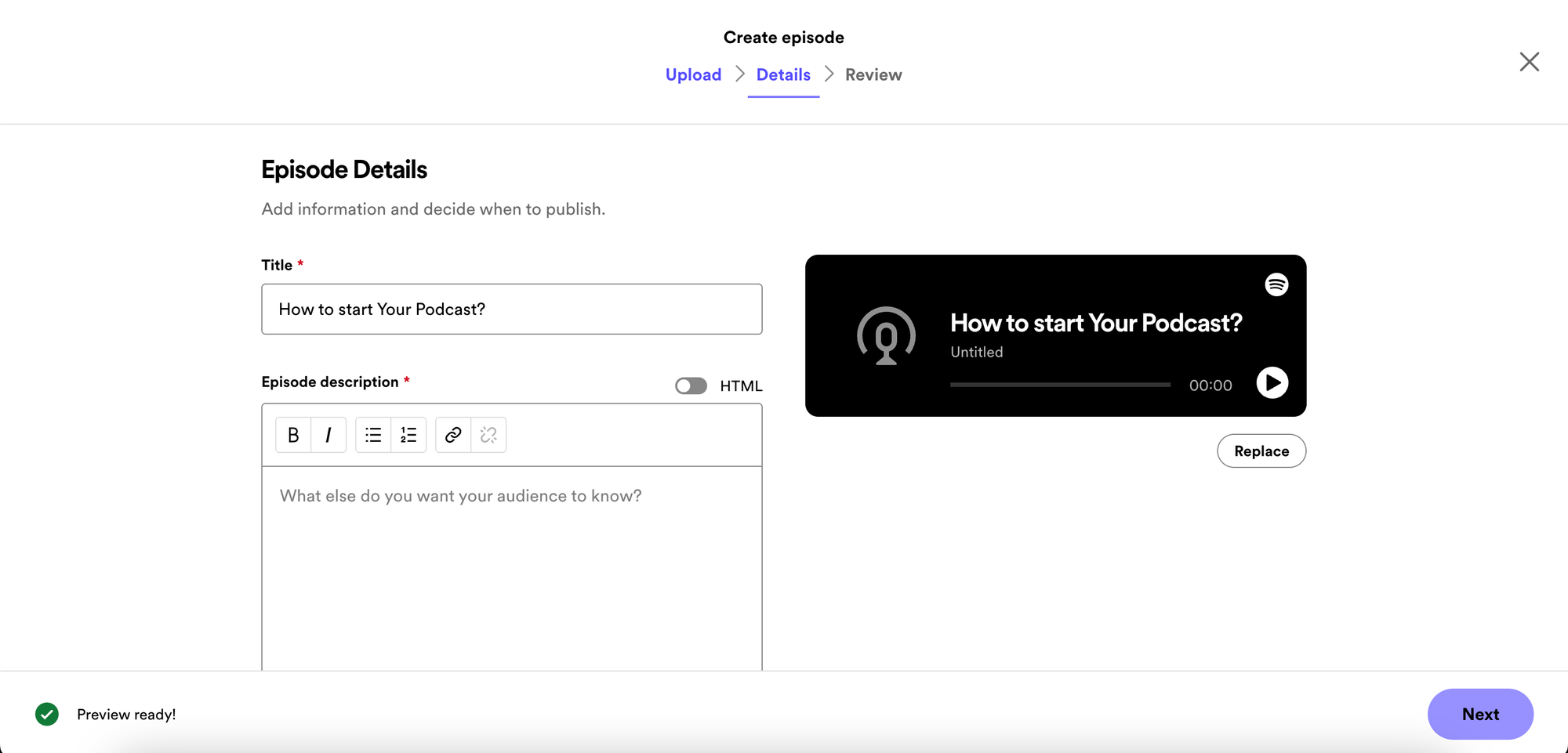
Task: Click the remove link icon
Action: [488, 435]
